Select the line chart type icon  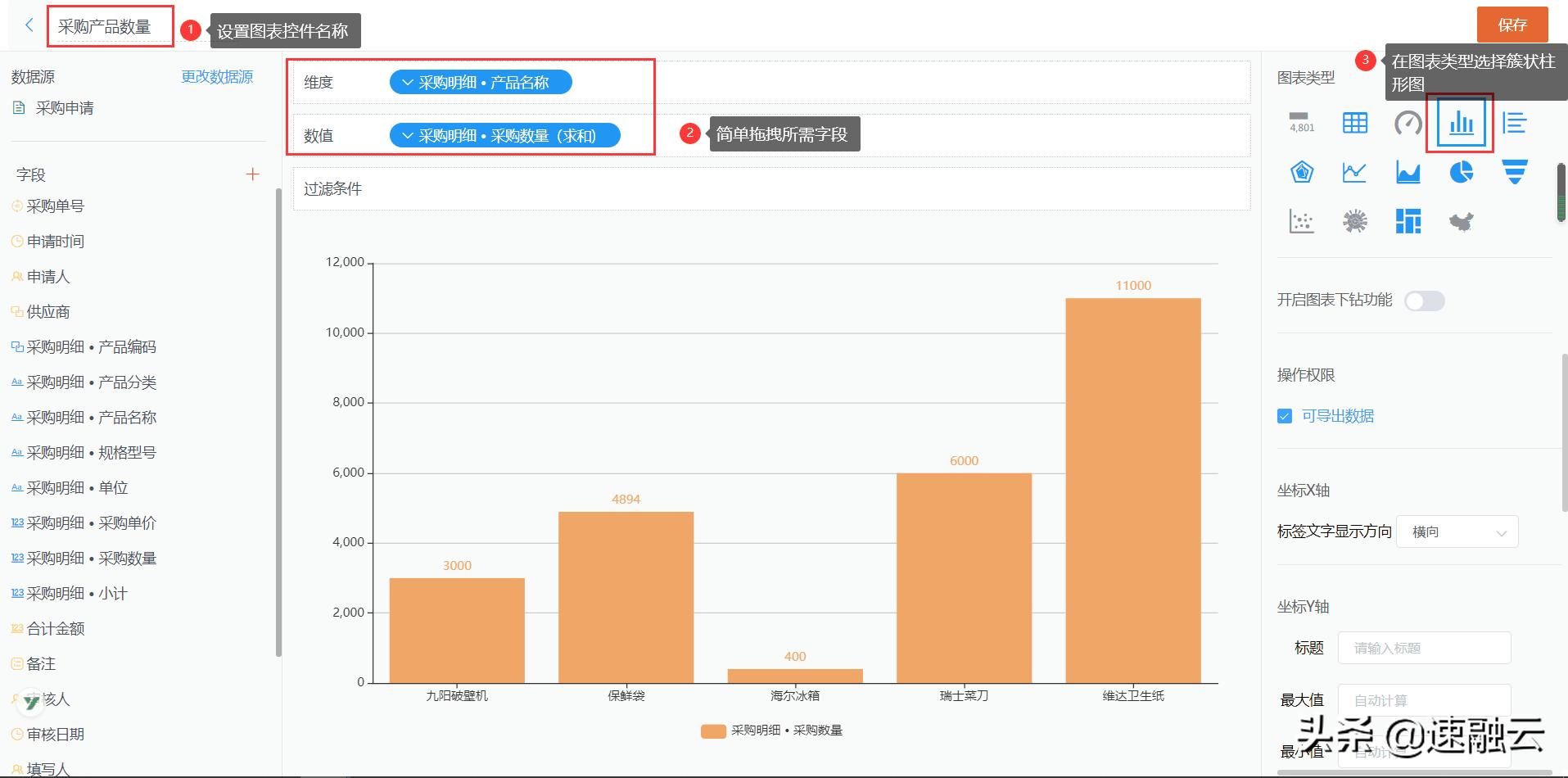[1354, 172]
